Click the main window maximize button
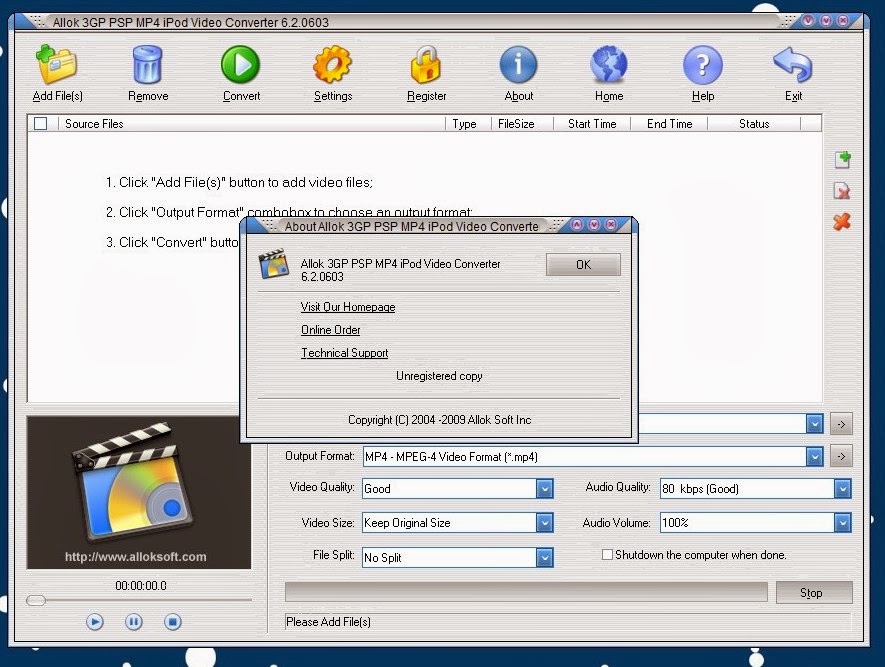The width and height of the screenshot is (885, 667). (826, 20)
